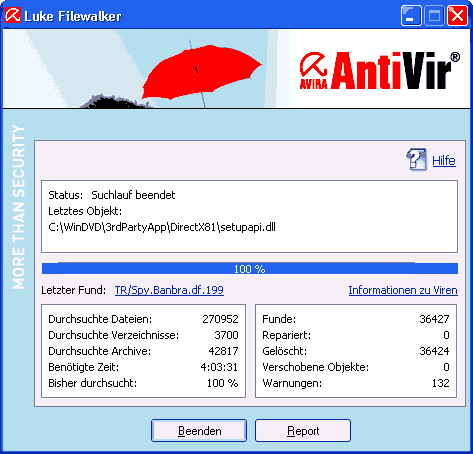Click Durchsuchte Archive value 42817

223,351
